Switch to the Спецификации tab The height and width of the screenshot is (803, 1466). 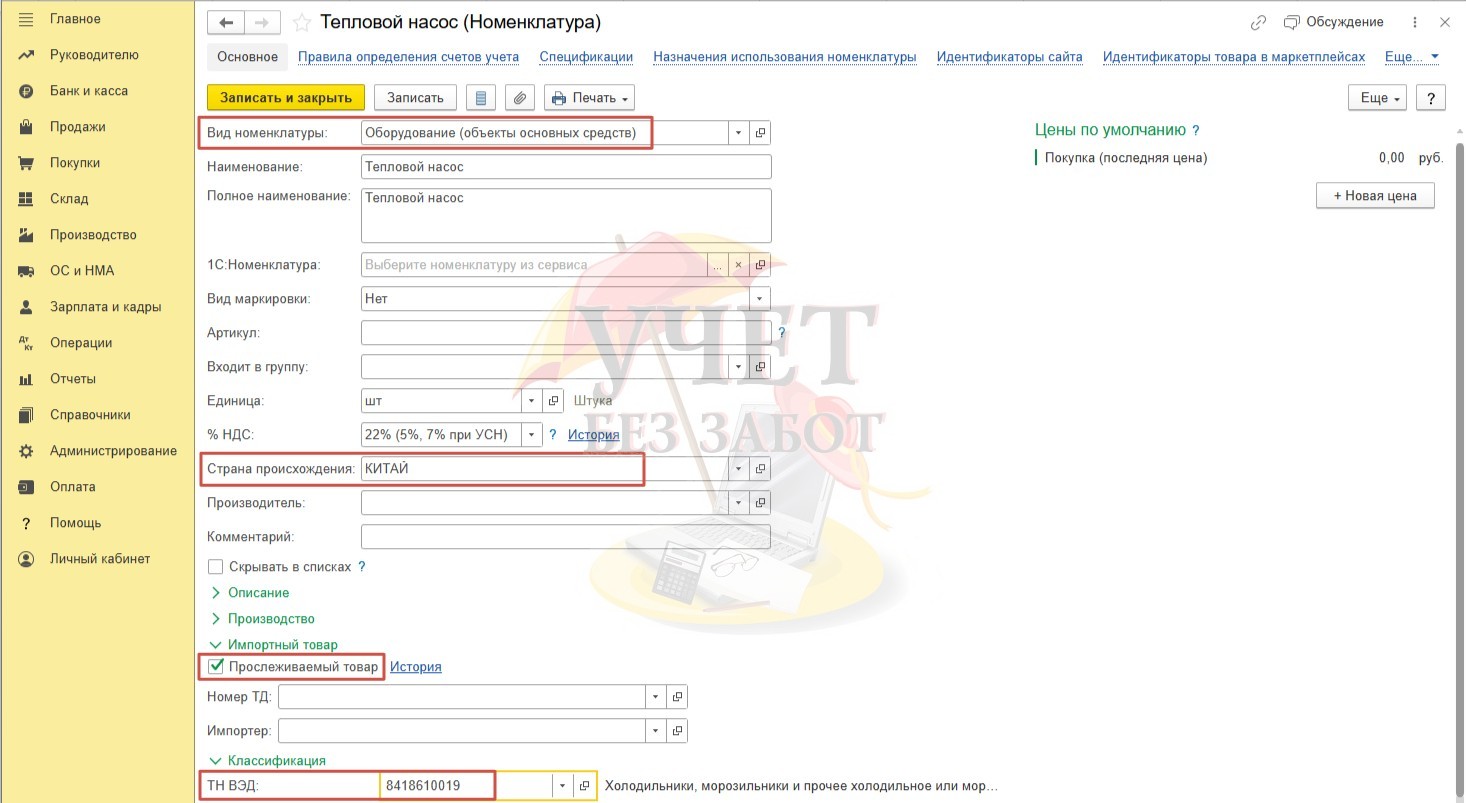click(x=586, y=57)
